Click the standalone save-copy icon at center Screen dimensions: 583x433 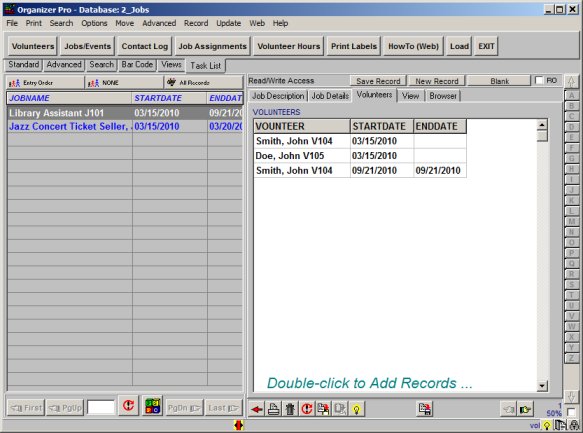click(425, 409)
